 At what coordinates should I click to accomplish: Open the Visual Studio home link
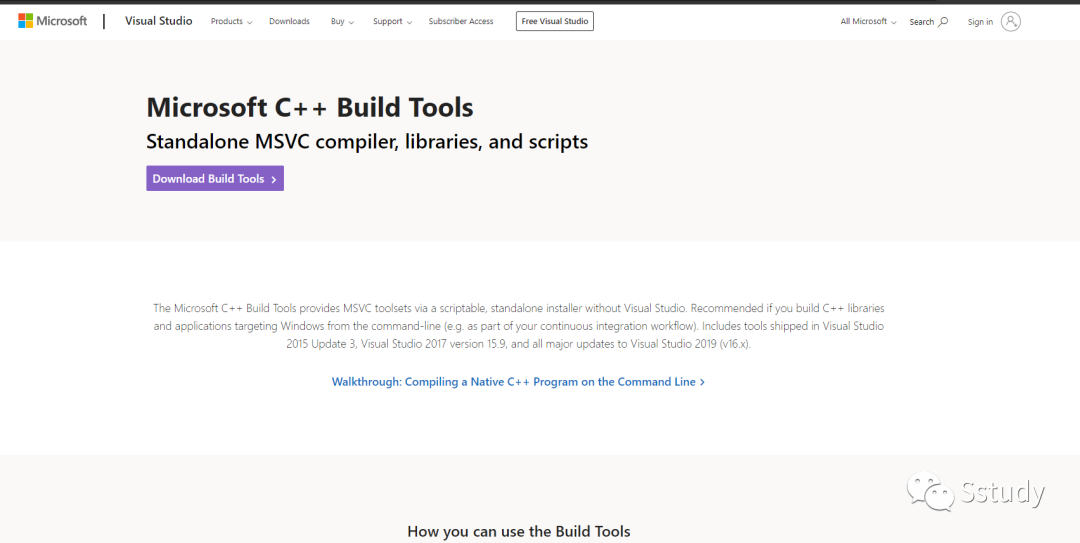click(158, 21)
